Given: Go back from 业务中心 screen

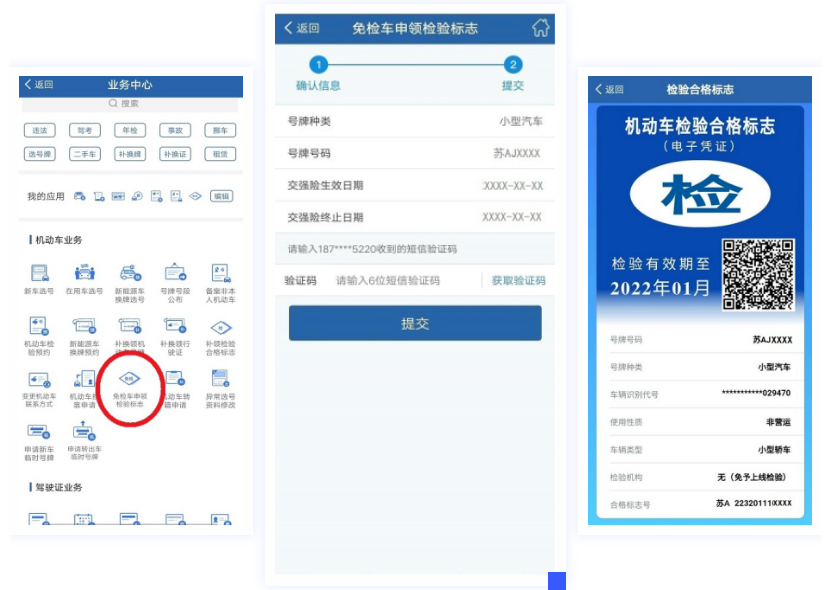Looking at the screenshot, I should 39,85.
